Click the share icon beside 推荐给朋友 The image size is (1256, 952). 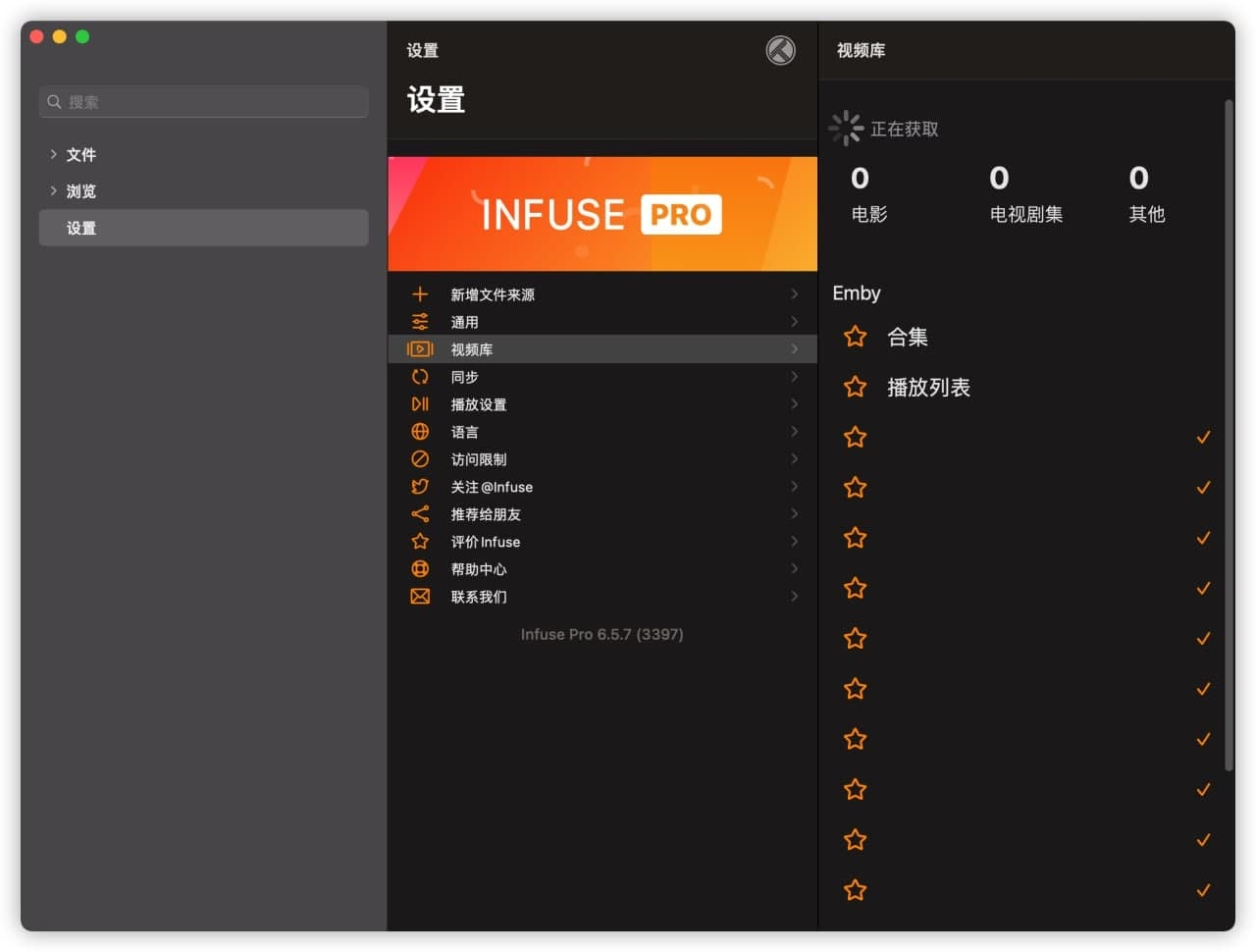(420, 514)
